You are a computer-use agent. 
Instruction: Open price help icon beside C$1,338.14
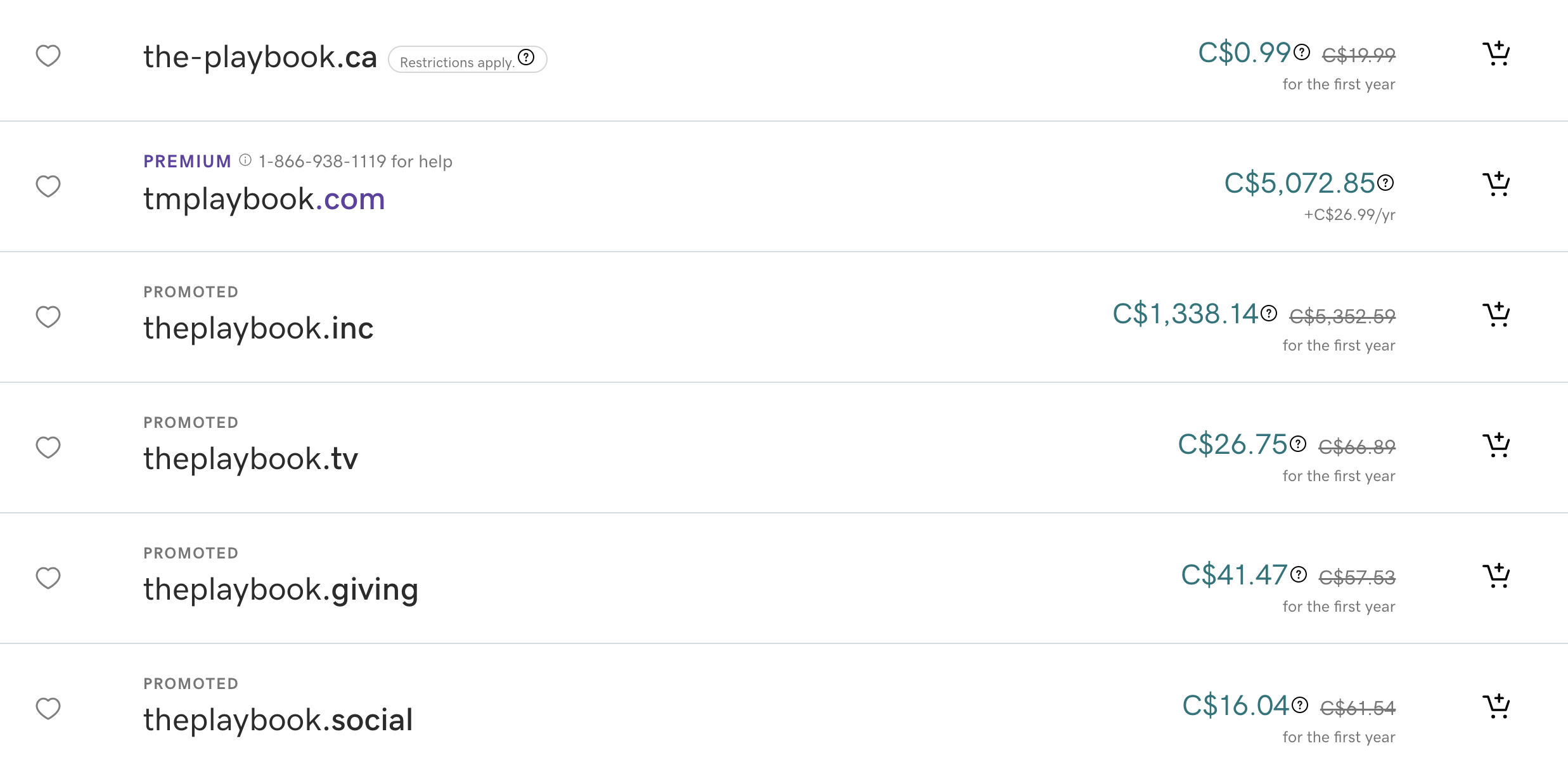[1269, 313]
